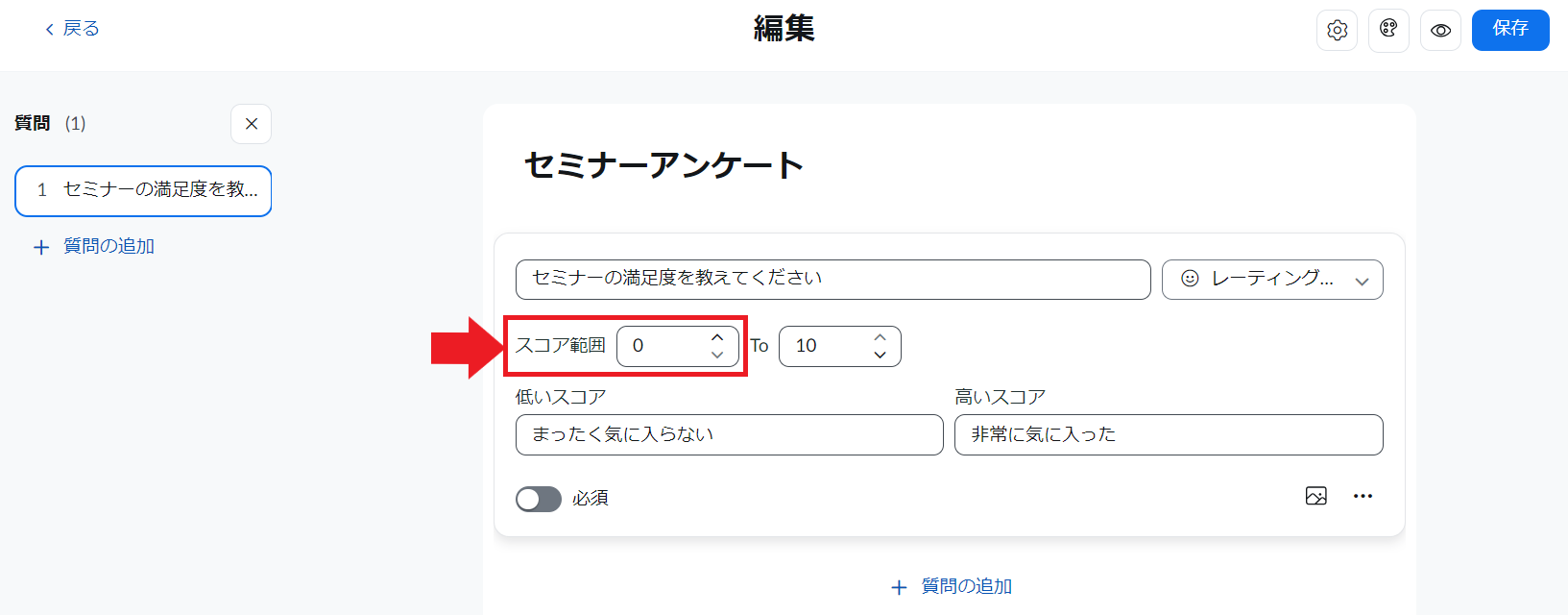Click the 高いスコア label
The width and height of the screenshot is (1568, 615).
pyautogui.click(x=1000, y=397)
